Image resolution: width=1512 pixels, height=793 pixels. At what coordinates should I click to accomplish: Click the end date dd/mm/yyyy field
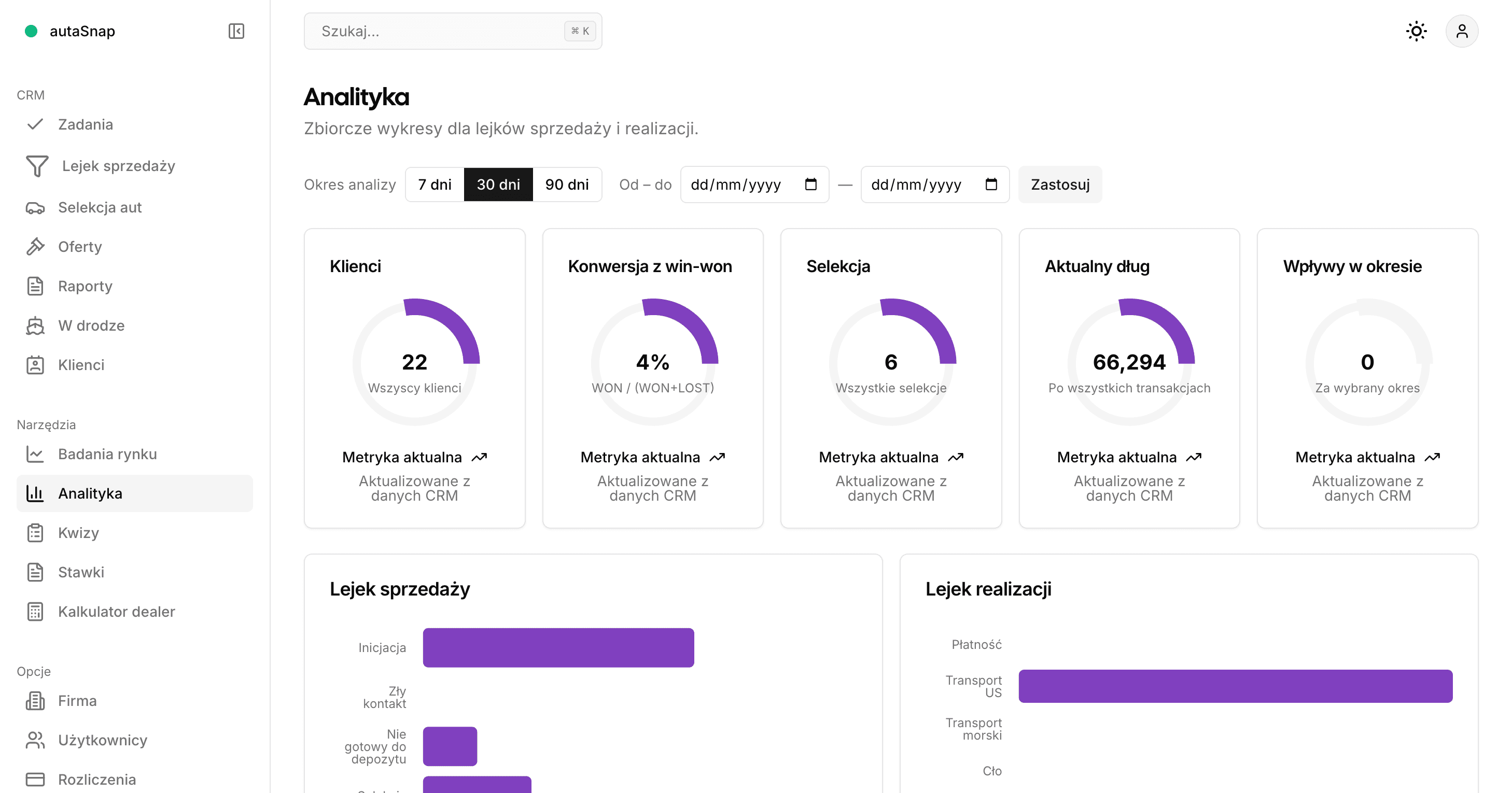click(934, 185)
